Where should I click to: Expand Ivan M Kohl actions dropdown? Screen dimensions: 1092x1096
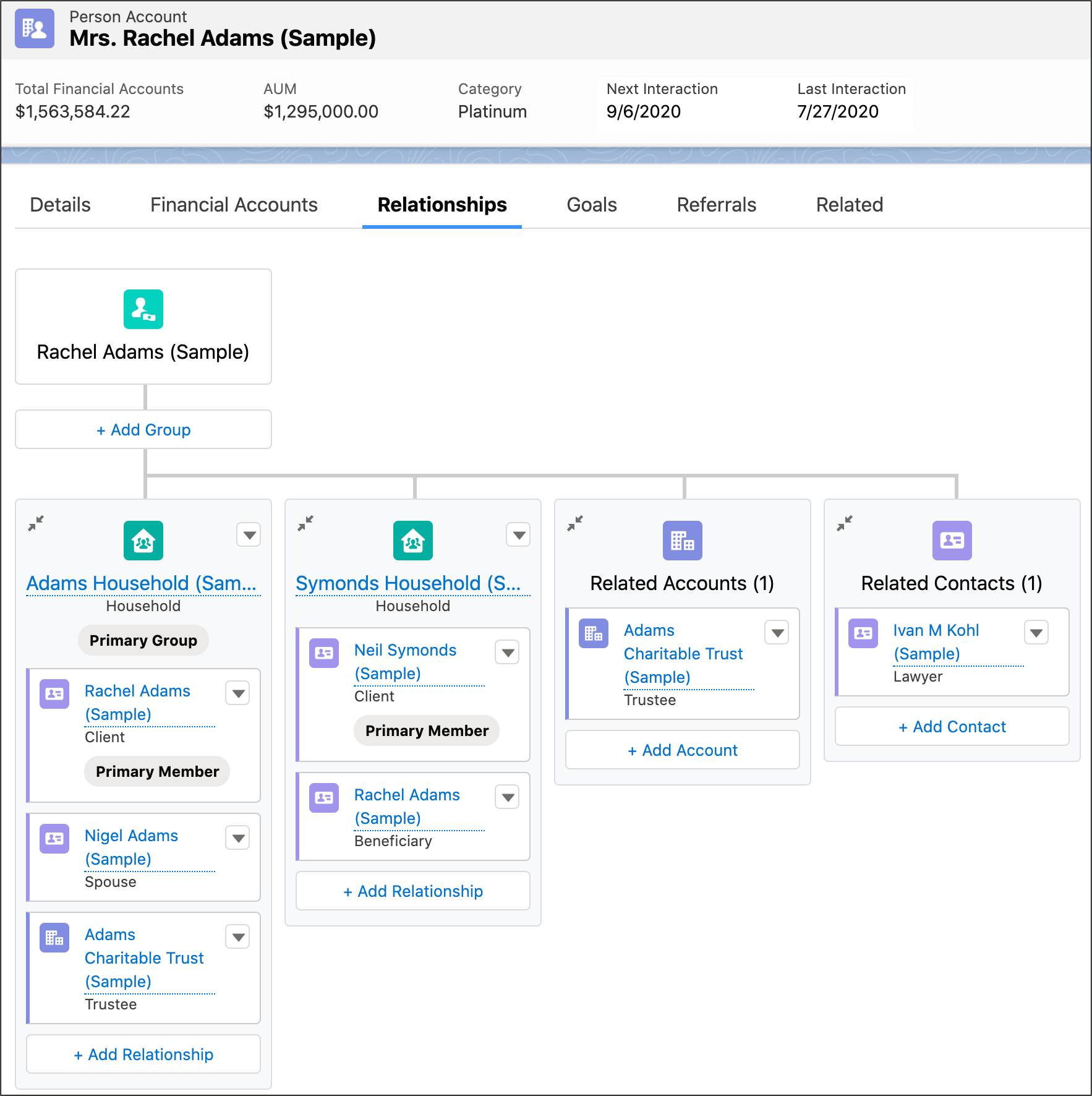tap(1036, 633)
